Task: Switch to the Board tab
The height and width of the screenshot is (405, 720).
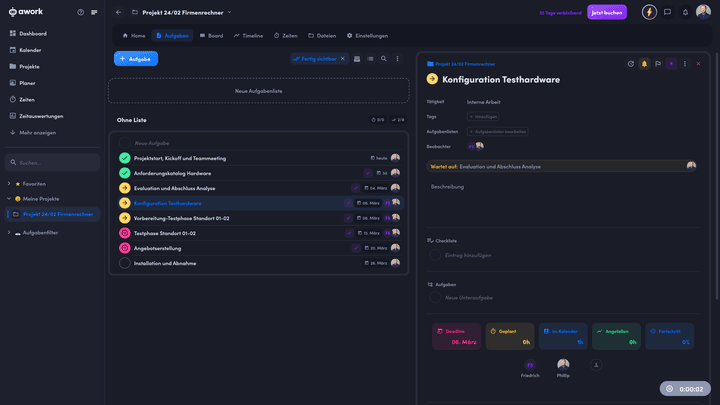Action: (x=210, y=35)
